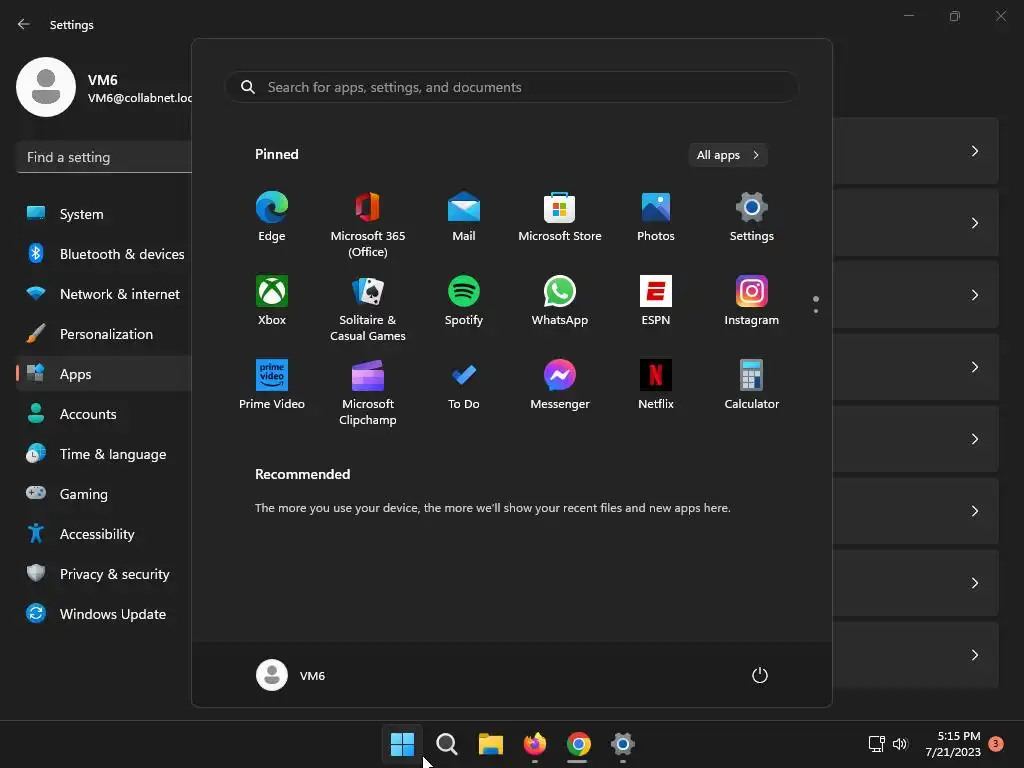This screenshot has width=1024, height=768.
Task: Go to Time & language settings
Action: [104, 454]
